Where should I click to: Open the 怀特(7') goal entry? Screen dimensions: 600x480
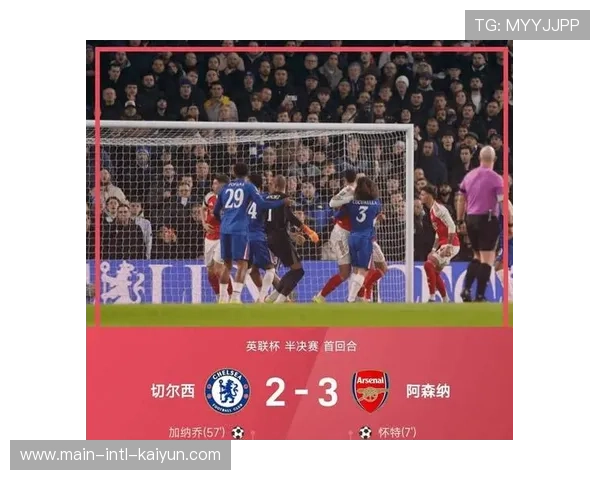click(x=397, y=433)
